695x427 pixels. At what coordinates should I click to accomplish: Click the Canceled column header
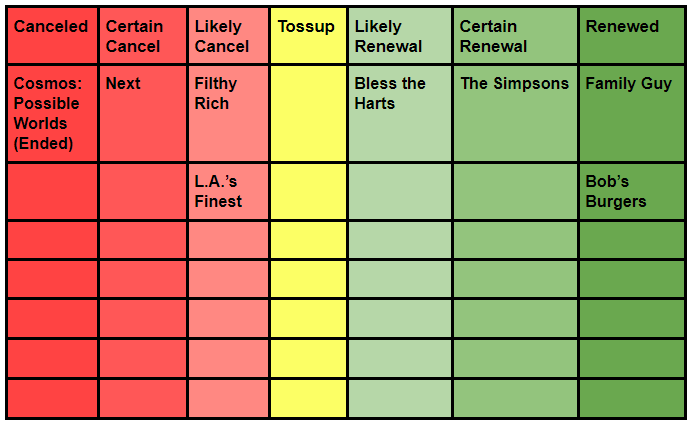[52, 36]
